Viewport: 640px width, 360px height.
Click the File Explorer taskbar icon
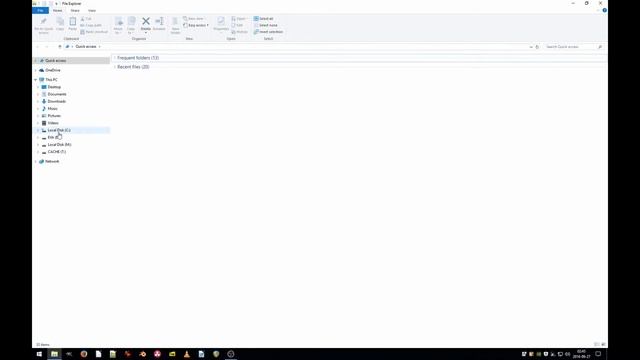pos(54,354)
